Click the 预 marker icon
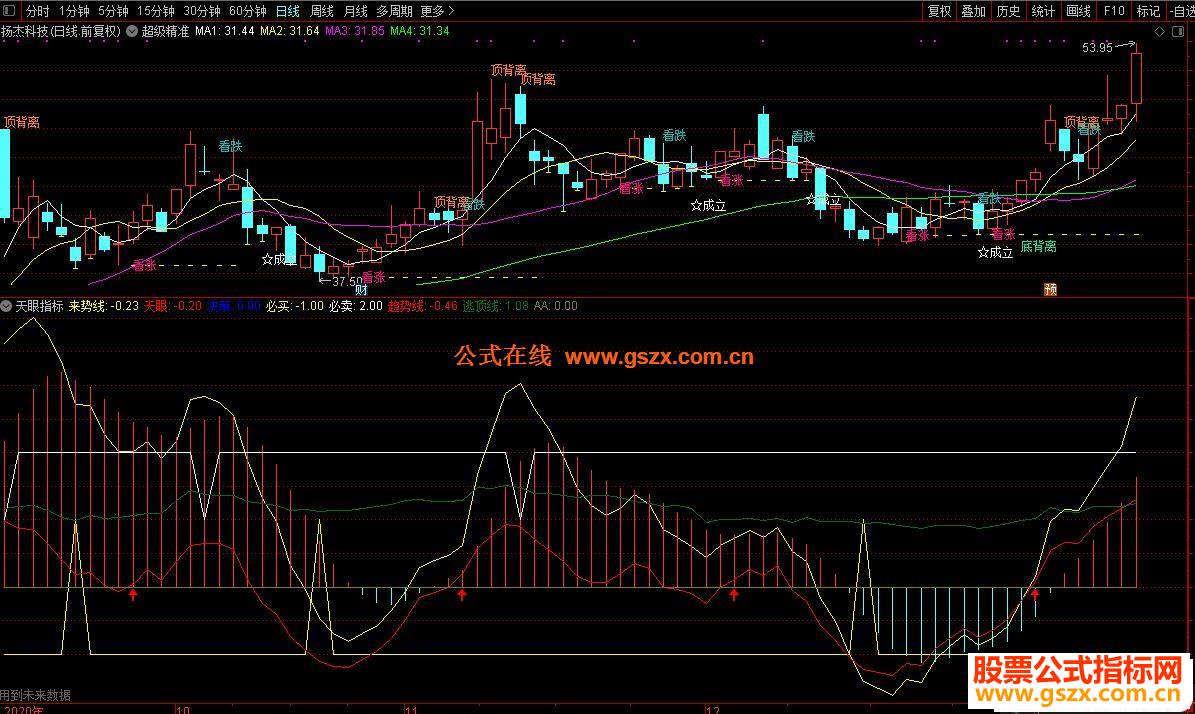Viewport: 1195px width, 714px height. 1050,290
